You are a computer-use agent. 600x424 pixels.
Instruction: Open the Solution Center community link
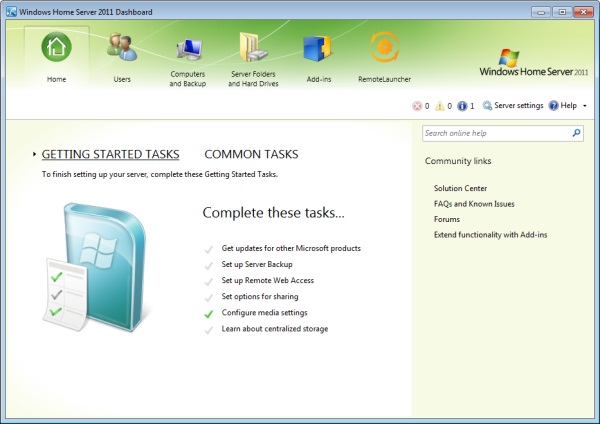tap(460, 188)
